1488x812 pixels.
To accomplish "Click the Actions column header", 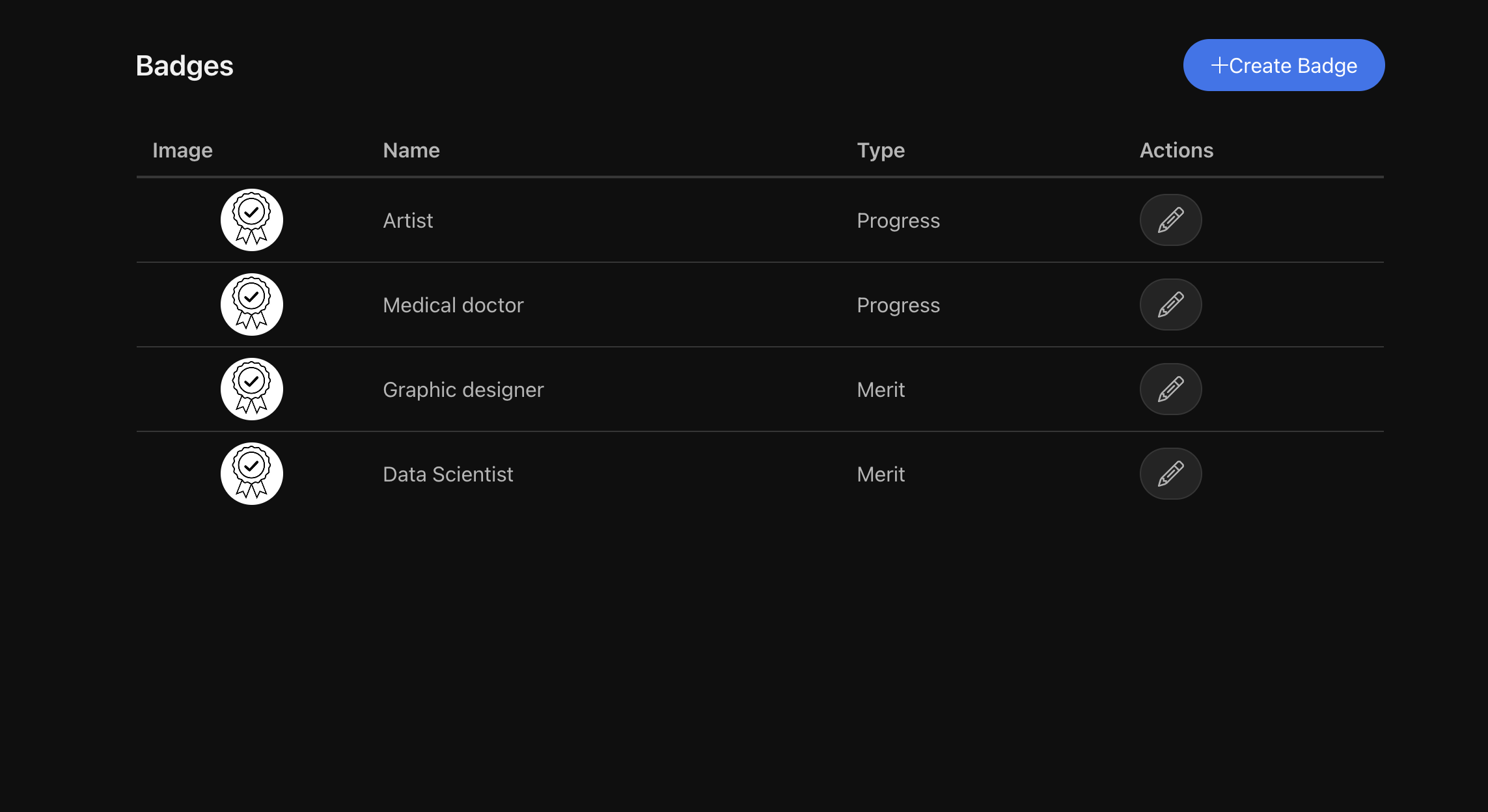I will [x=1176, y=150].
